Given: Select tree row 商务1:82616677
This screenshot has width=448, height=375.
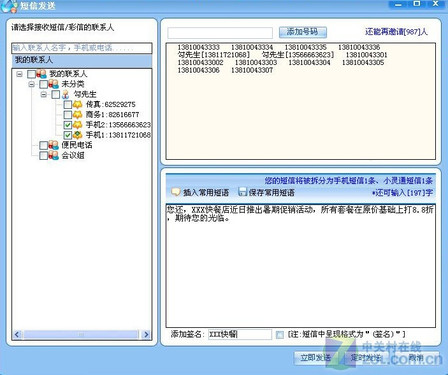Looking at the screenshot, I should [112, 115].
